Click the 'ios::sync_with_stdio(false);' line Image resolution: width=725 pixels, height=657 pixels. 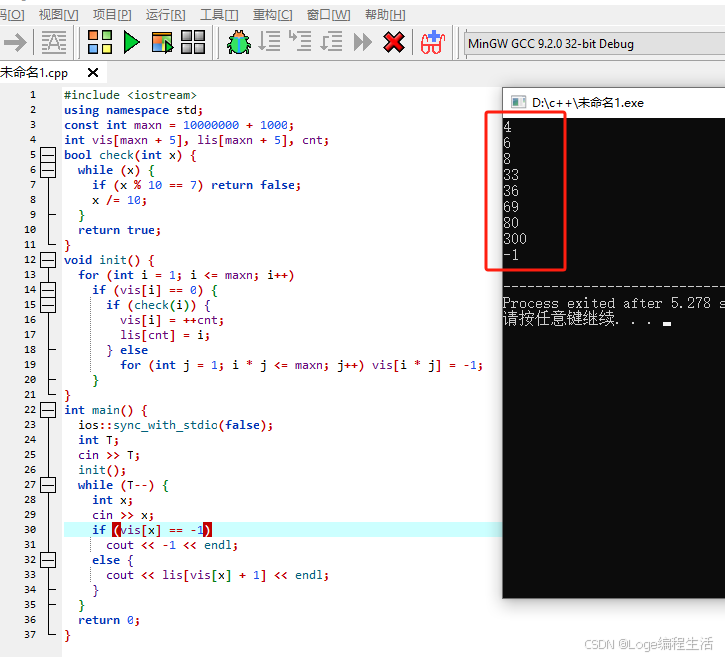click(x=176, y=425)
